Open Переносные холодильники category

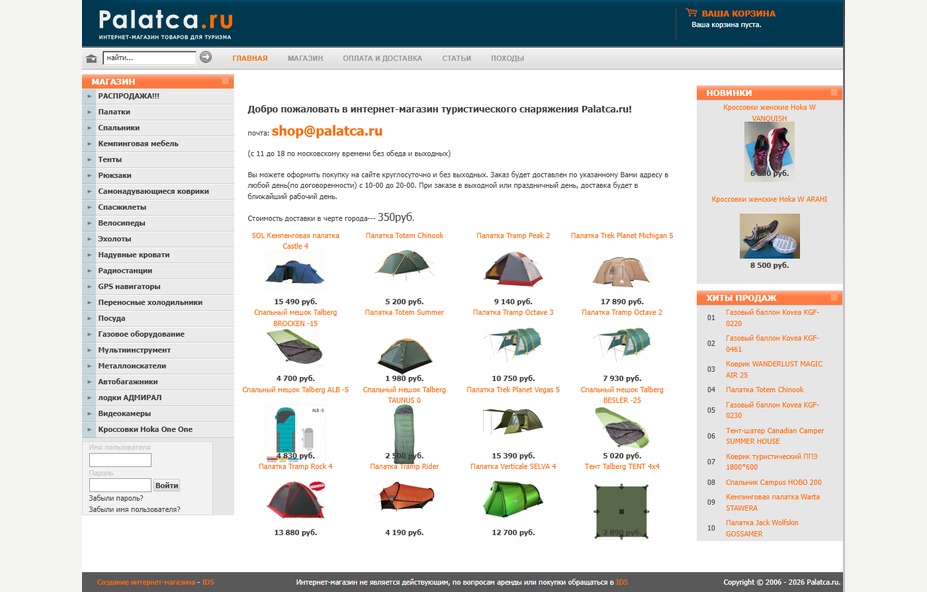[x=150, y=303]
